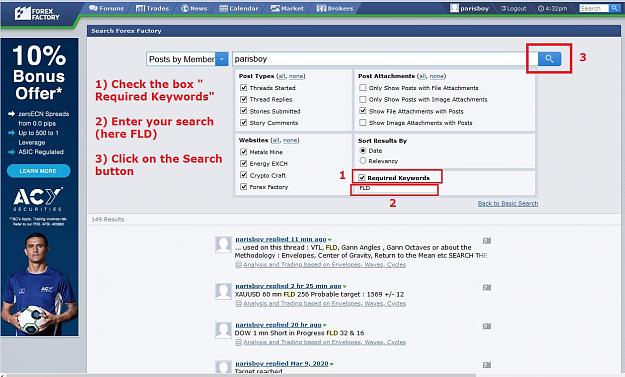Open 'parisboy replied 20 hr ago' result

(278, 324)
